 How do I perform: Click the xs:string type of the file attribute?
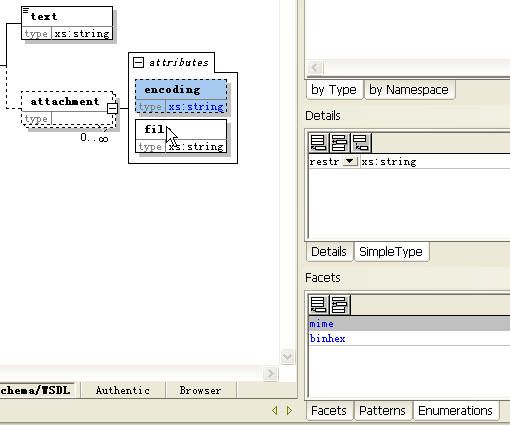click(196, 147)
